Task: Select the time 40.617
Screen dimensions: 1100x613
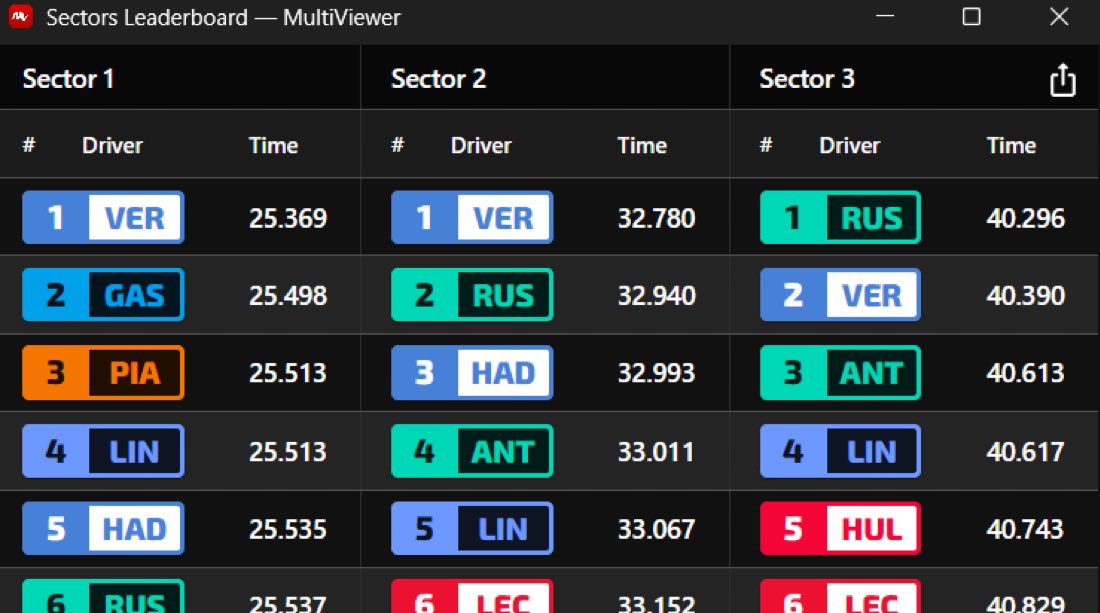Action: click(x=1026, y=452)
